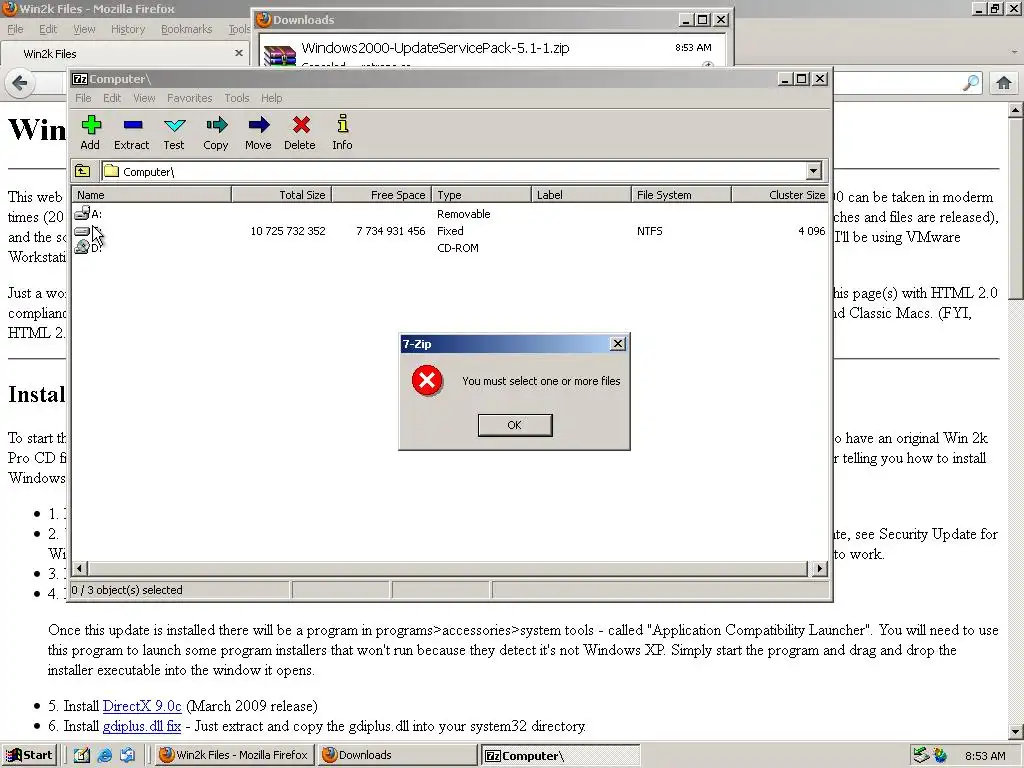Open the 7-Zip Edit menu
The height and width of the screenshot is (768, 1024).
tap(112, 98)
